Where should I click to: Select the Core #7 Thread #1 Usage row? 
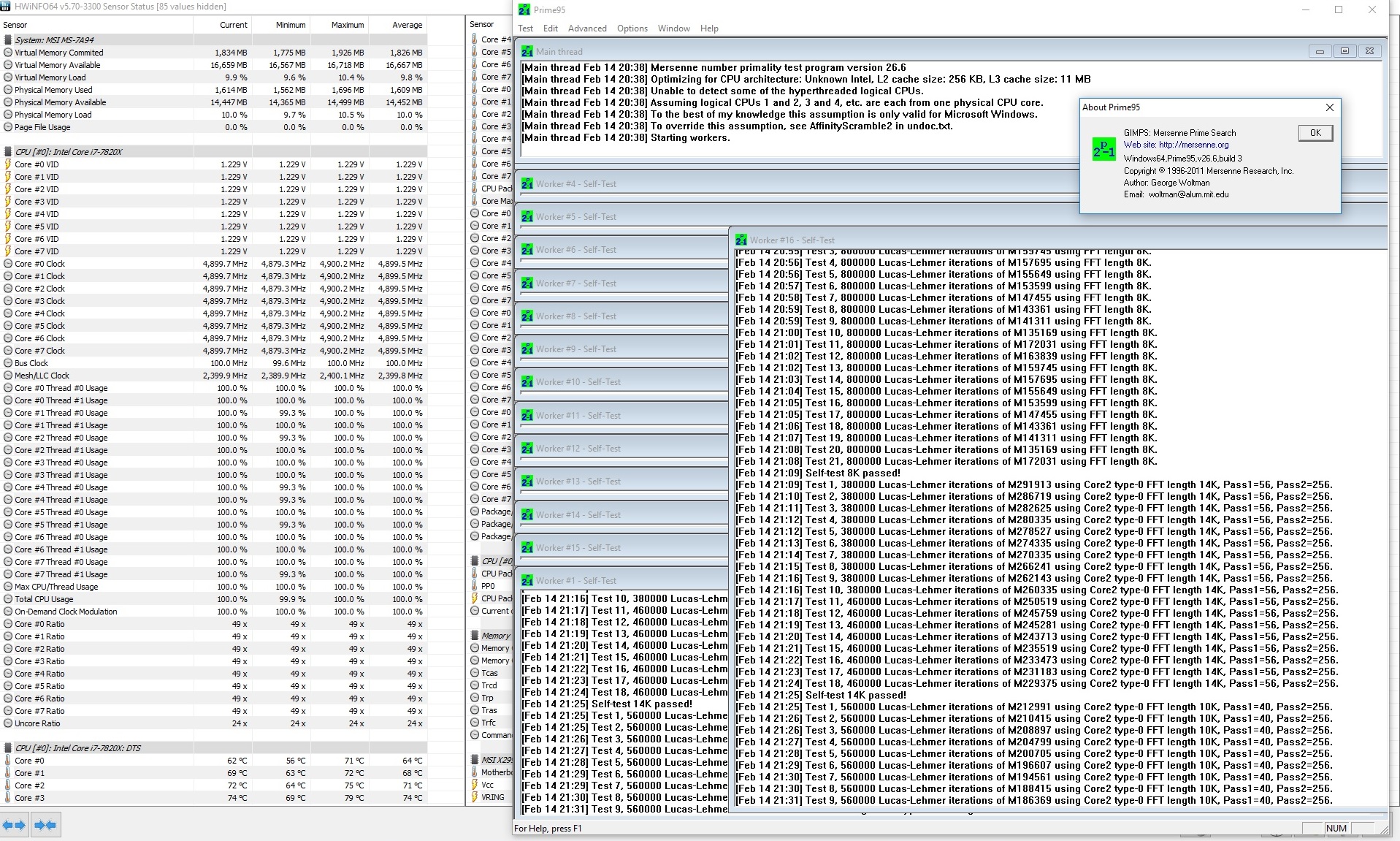coord(214,574)
